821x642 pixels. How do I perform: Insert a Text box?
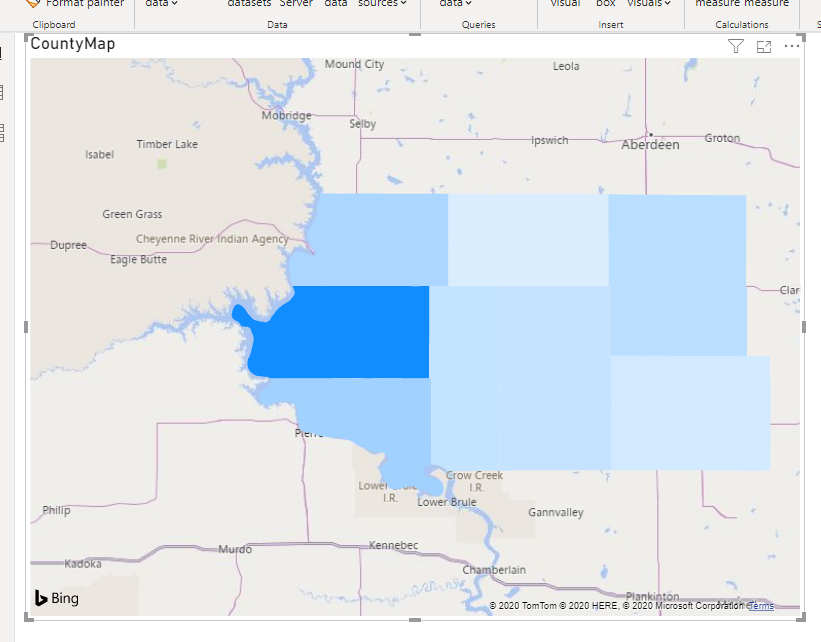point(606,4)
